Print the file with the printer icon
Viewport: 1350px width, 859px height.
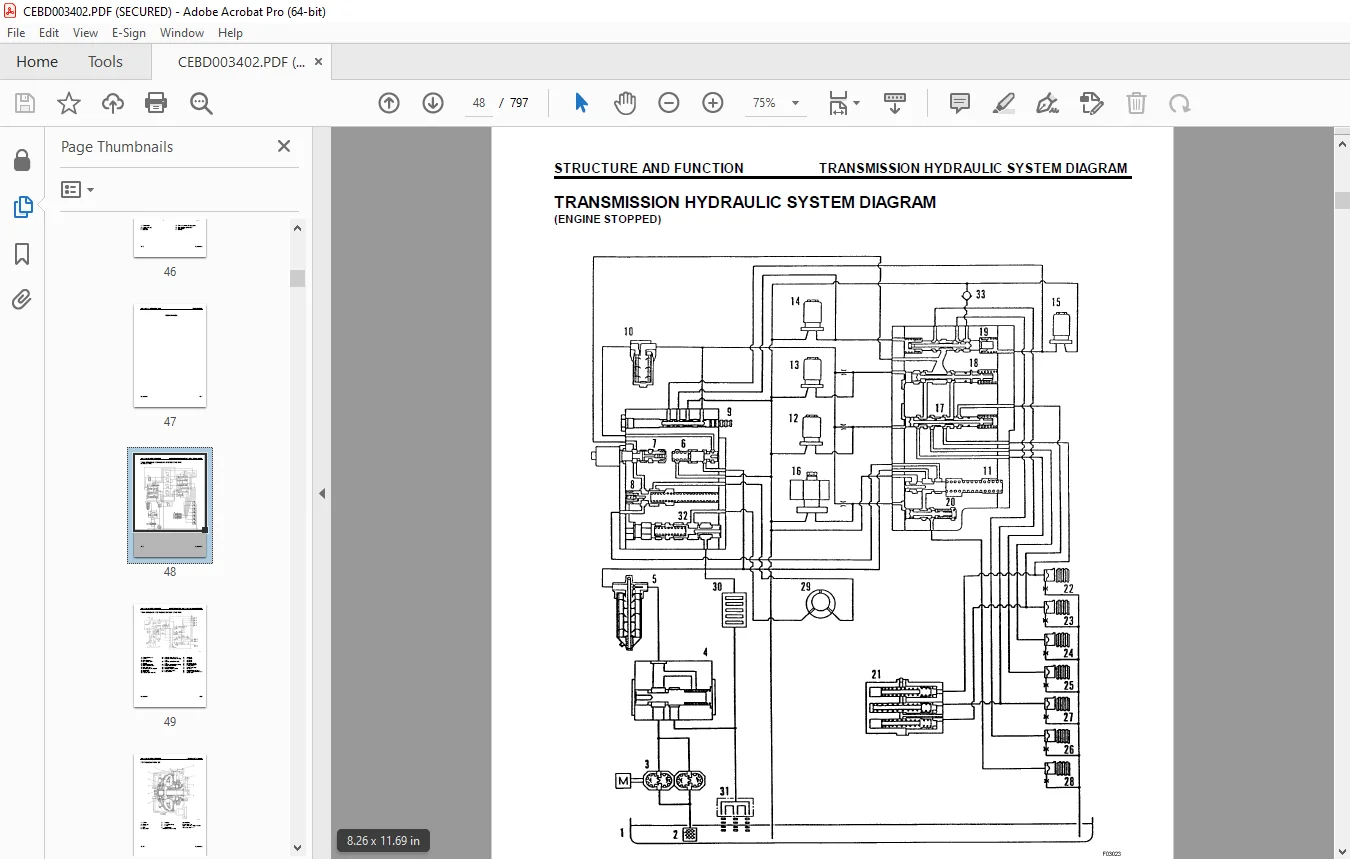tap(156, 103)
